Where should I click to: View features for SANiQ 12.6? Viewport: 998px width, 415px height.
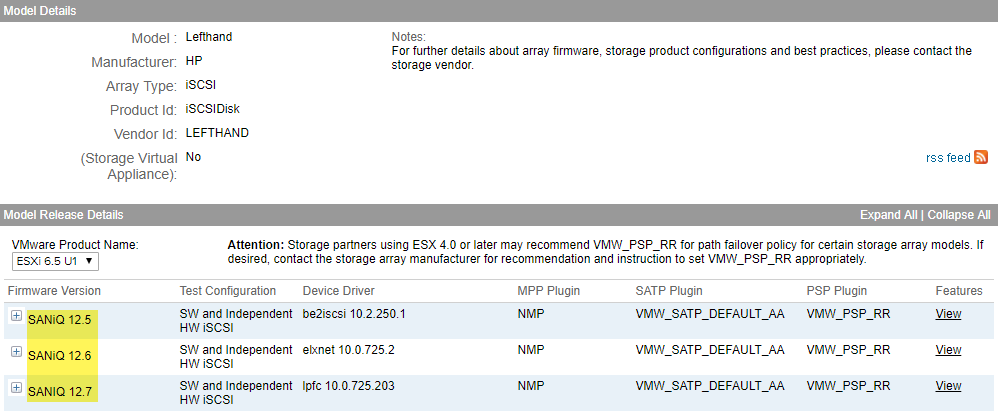click(948, 351)
